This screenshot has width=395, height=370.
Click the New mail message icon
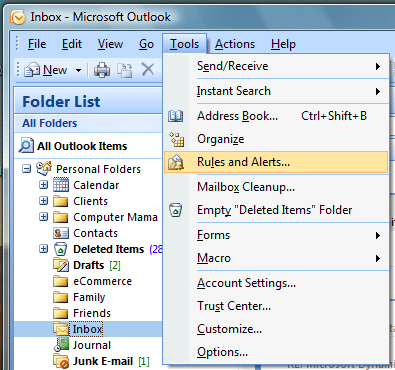[32, 70]
